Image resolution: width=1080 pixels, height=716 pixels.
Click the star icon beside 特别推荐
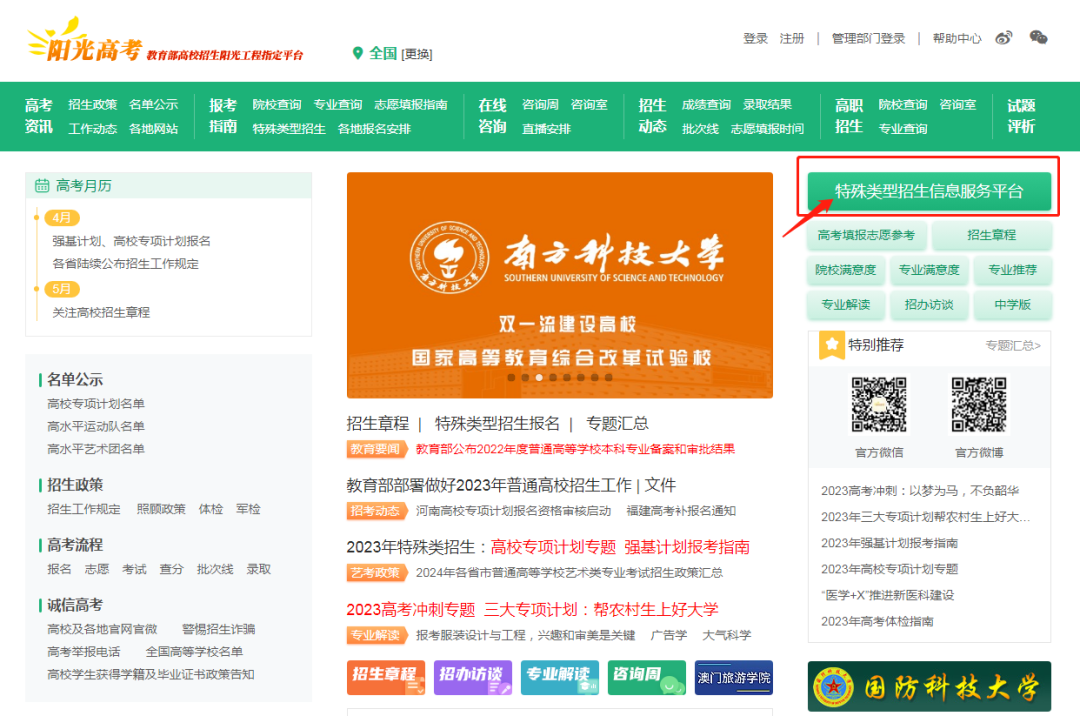pos(831,344)
